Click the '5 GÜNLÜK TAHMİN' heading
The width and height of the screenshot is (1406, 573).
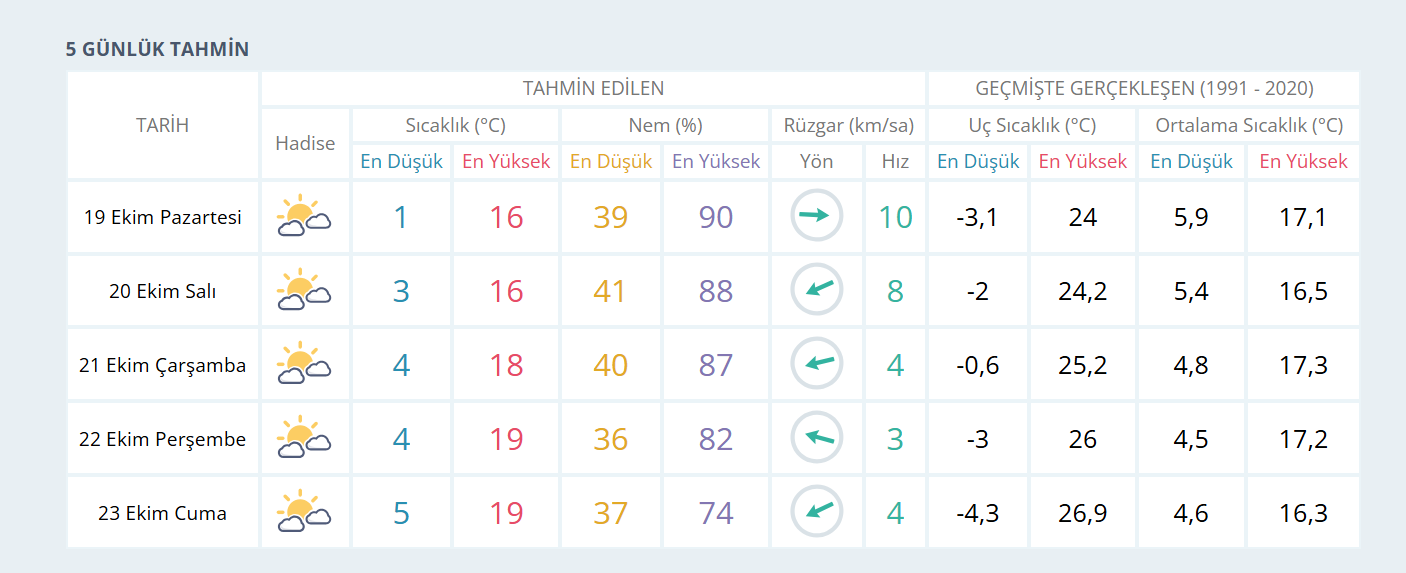click(x=157, y=48)
